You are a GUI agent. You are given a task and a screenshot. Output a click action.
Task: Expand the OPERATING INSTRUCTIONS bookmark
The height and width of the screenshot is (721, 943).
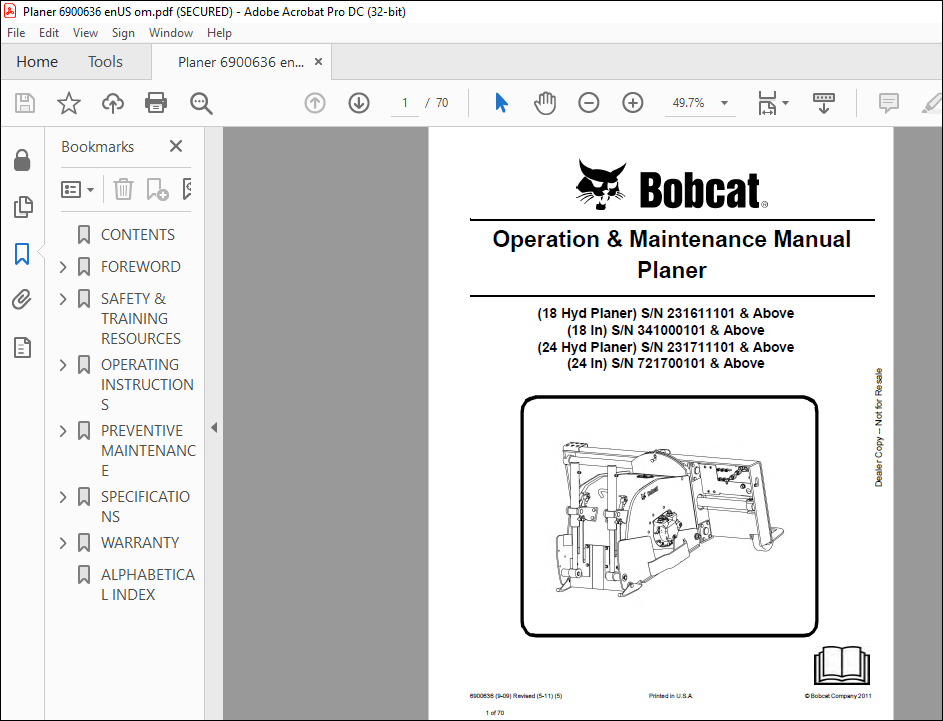coord(63,365)
